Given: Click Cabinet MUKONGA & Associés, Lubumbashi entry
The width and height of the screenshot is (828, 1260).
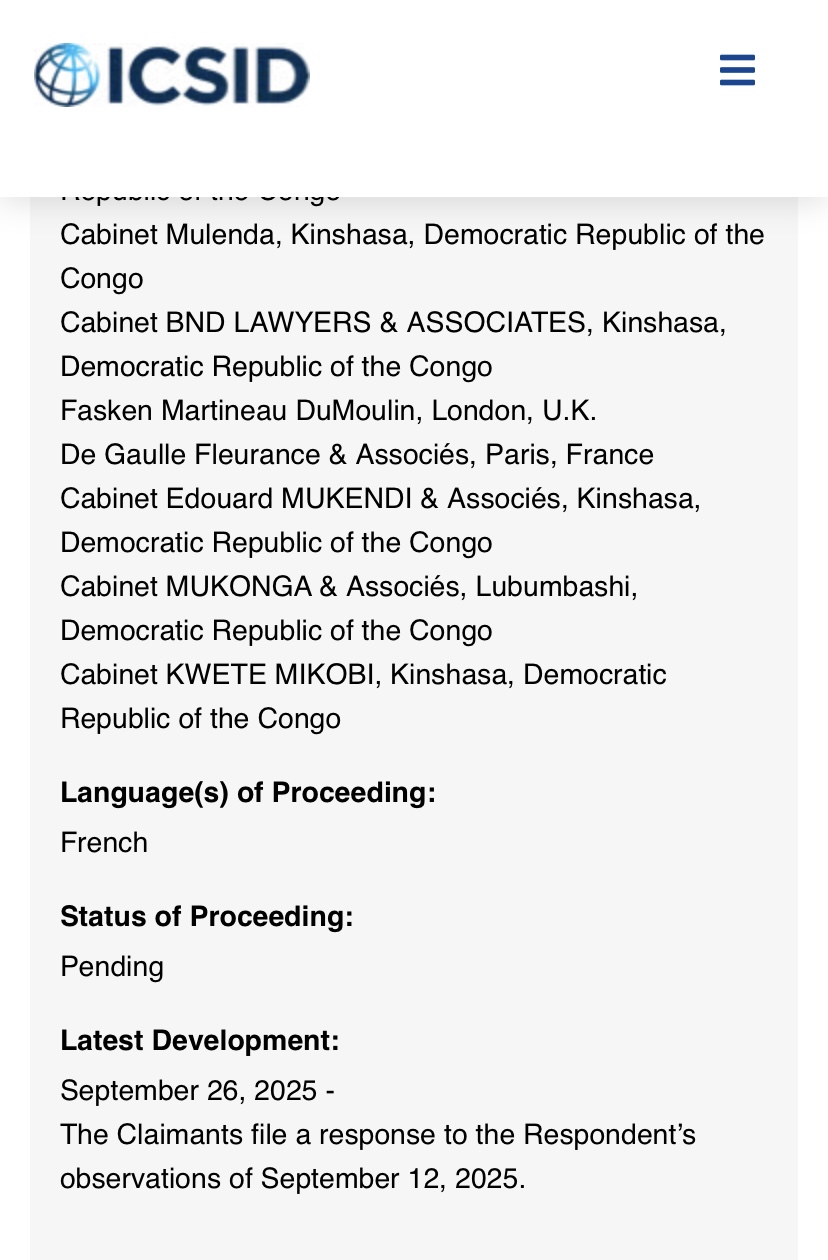Looking at the screenshot, I should [348, 587].
